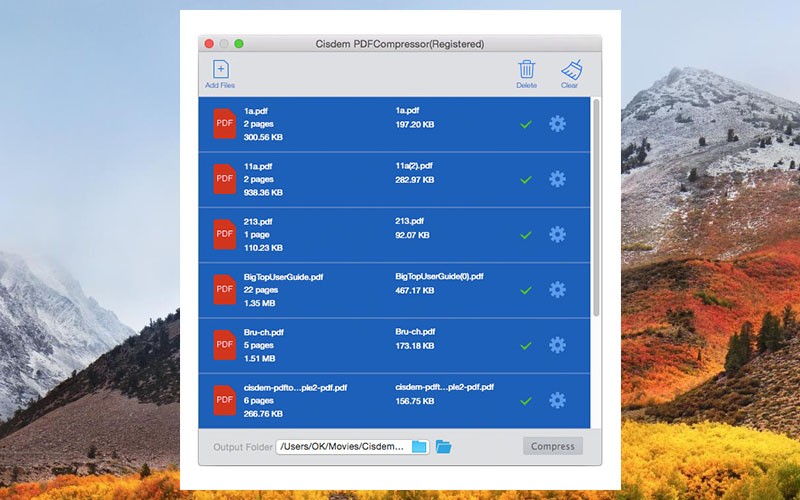800x500 pixels.
Task: Click original size 1.51 MB
Action: [x=259, y=359]
